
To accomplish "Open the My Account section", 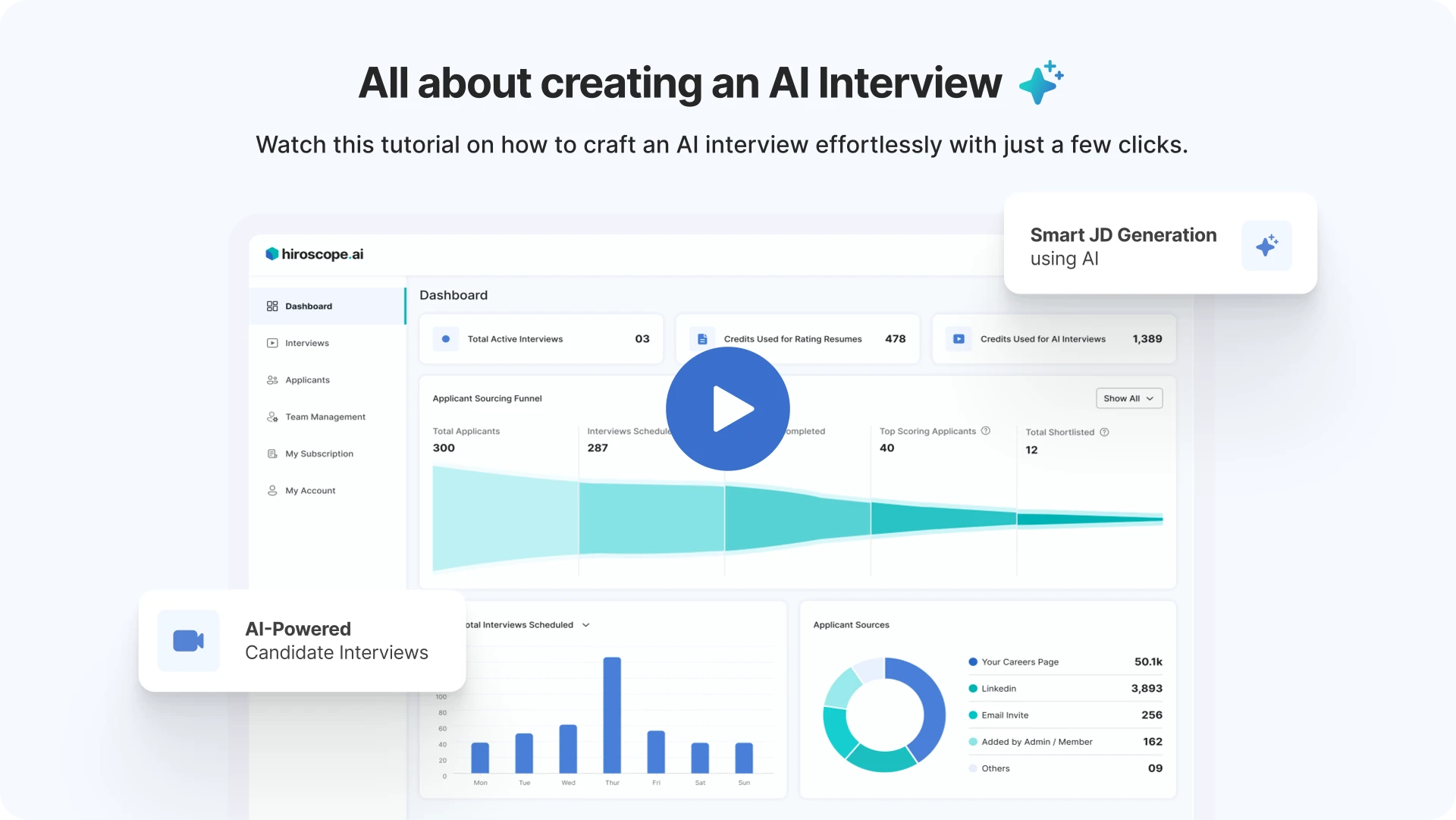I will pyautogui.click(x=310, y=490).
